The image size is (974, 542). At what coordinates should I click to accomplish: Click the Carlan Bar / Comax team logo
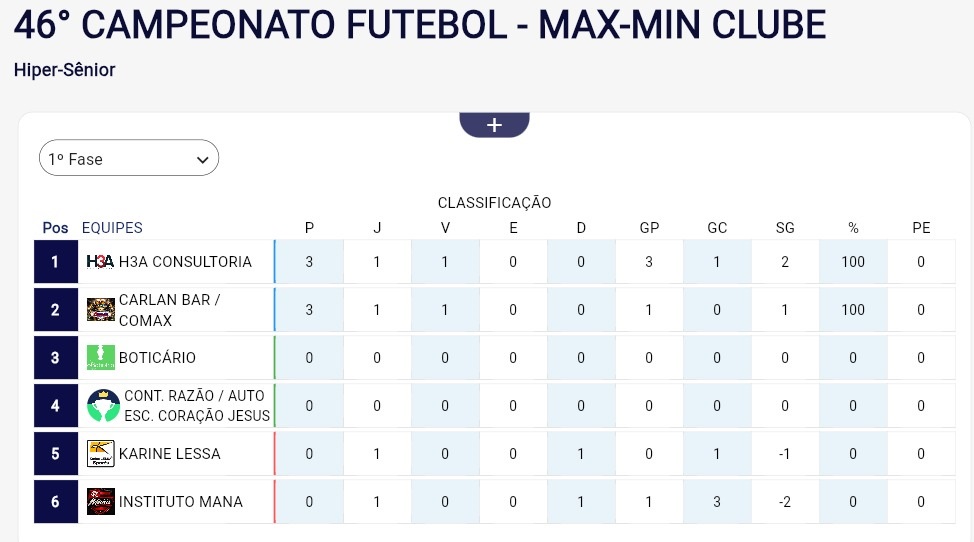(100, 310)
